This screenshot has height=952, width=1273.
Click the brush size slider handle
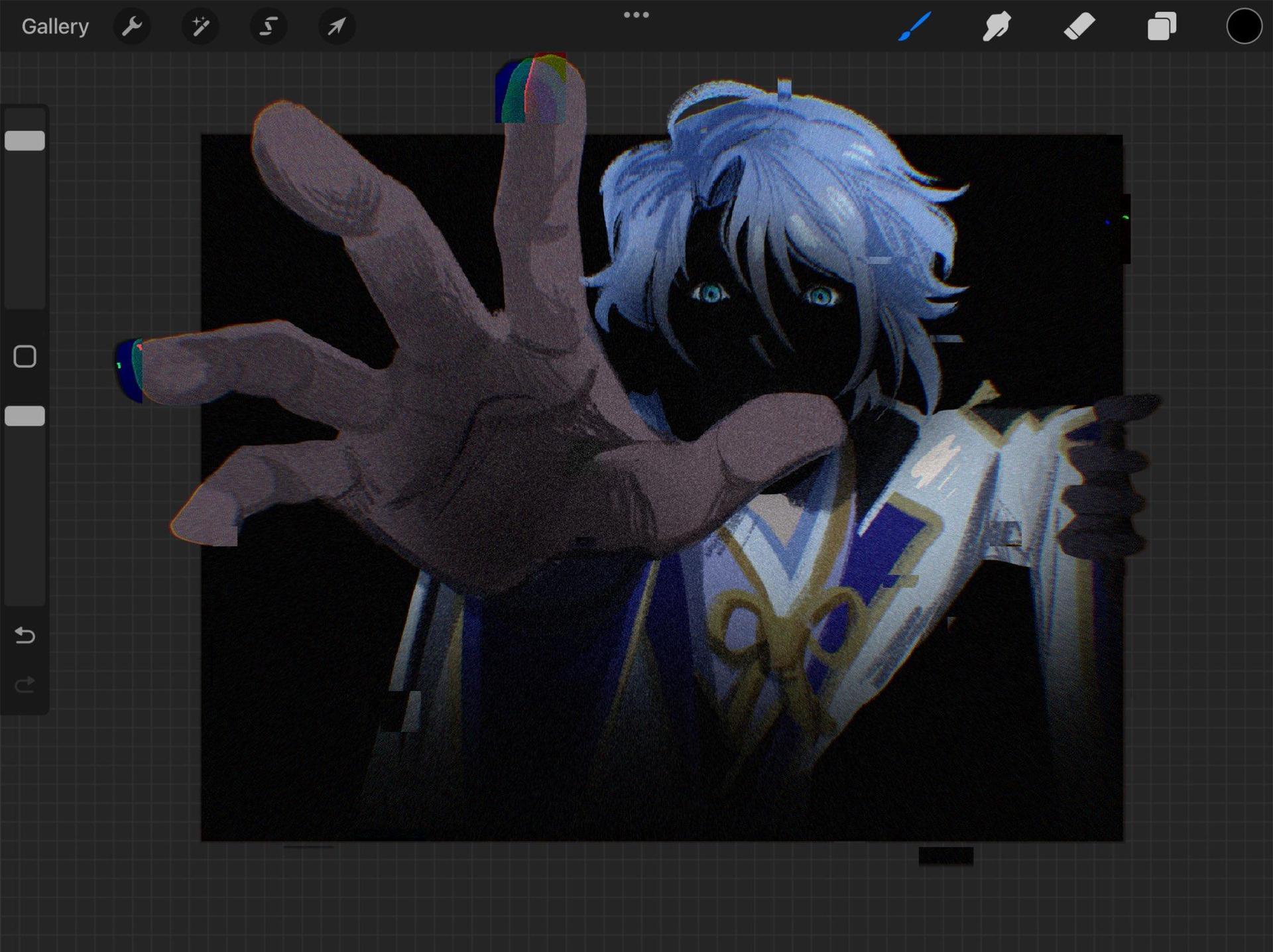(25, 141)
